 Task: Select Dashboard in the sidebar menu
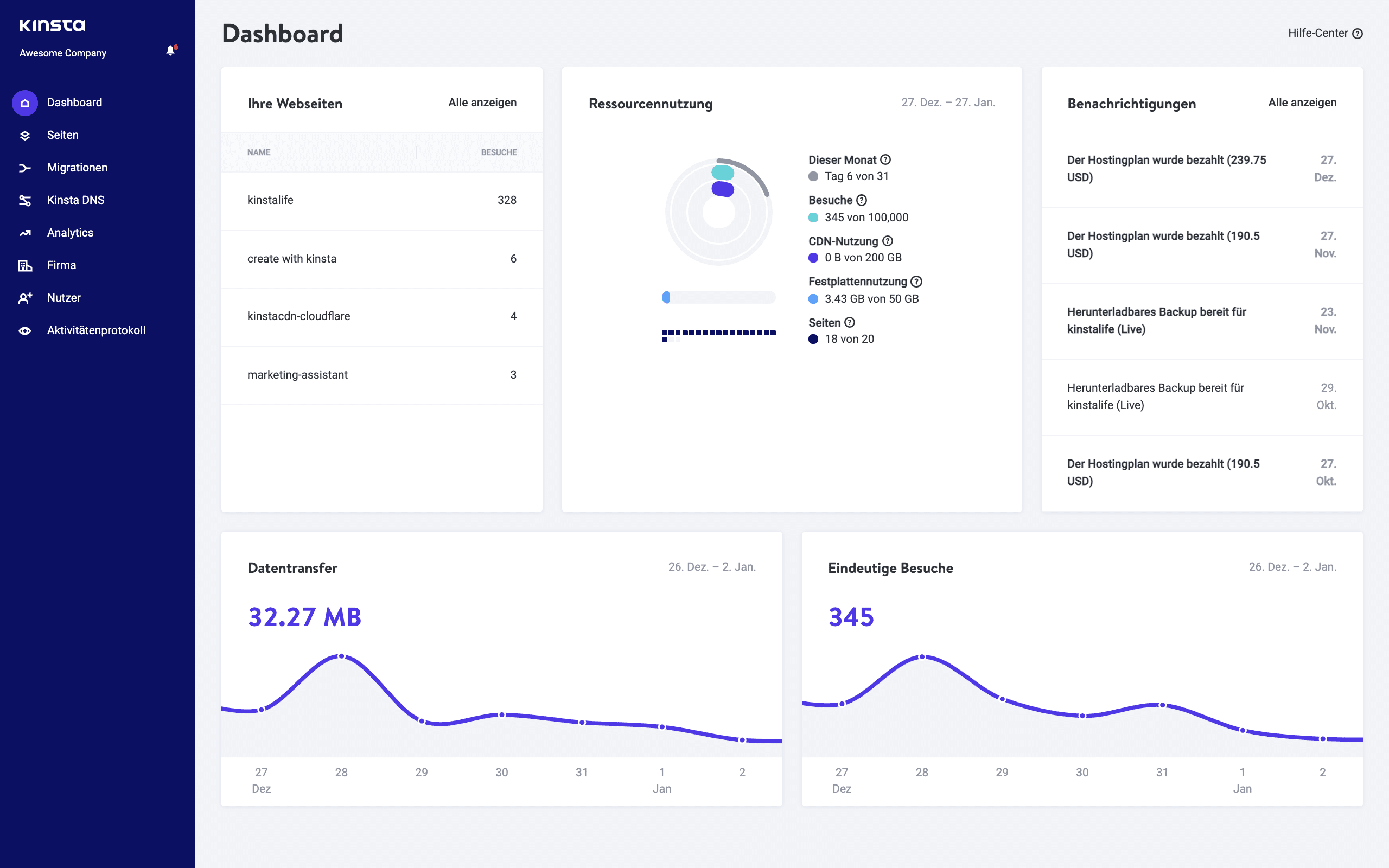point(74,102)
